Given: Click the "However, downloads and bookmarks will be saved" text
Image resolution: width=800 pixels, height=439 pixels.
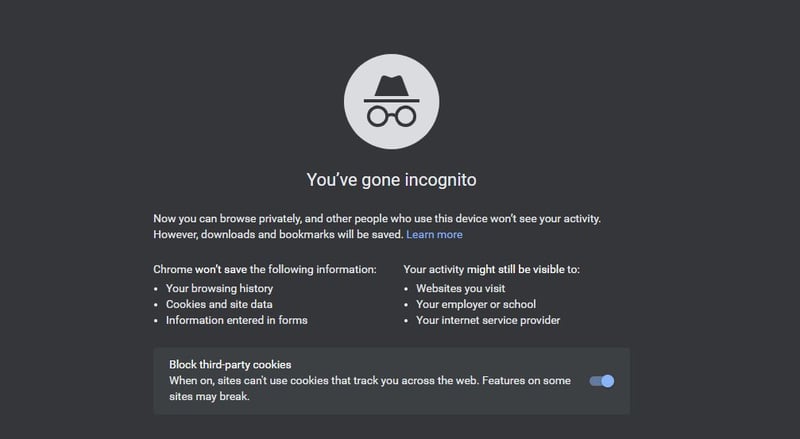Looking at the screenshot, I should pyautogui.click(x=279, y=234).
